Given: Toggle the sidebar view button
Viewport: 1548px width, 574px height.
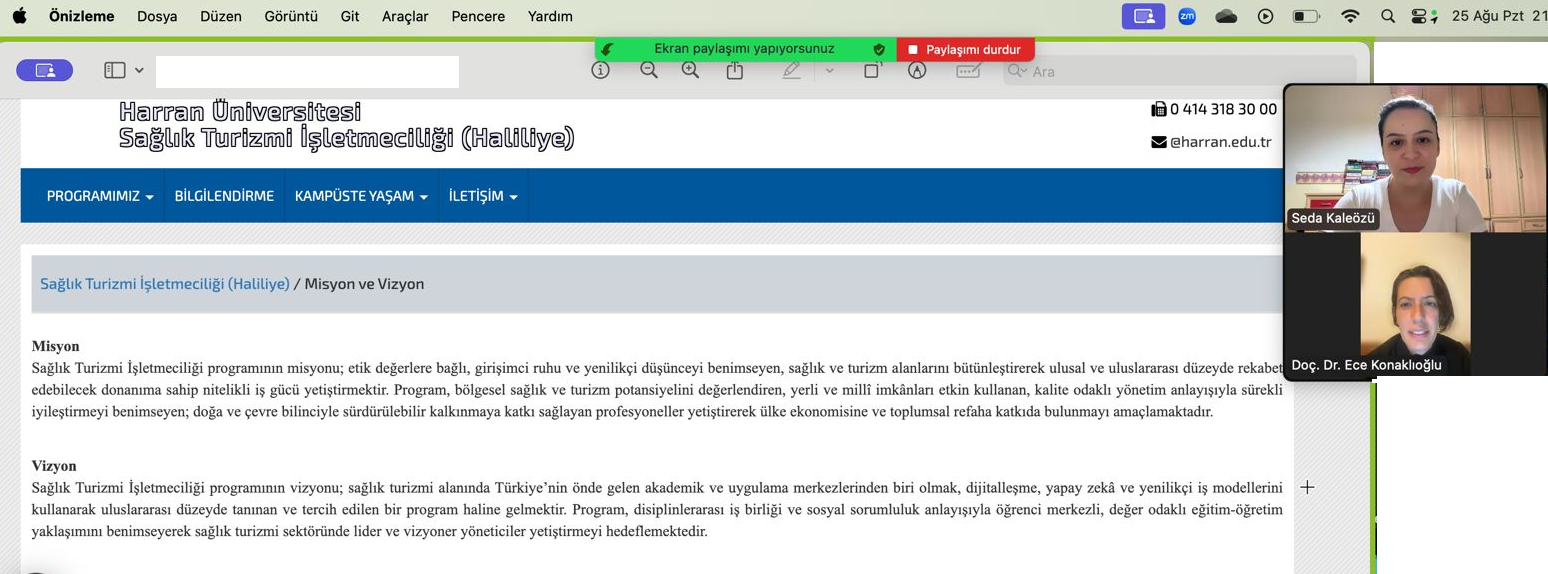Looking at the screenshot, I should (115, 70).
